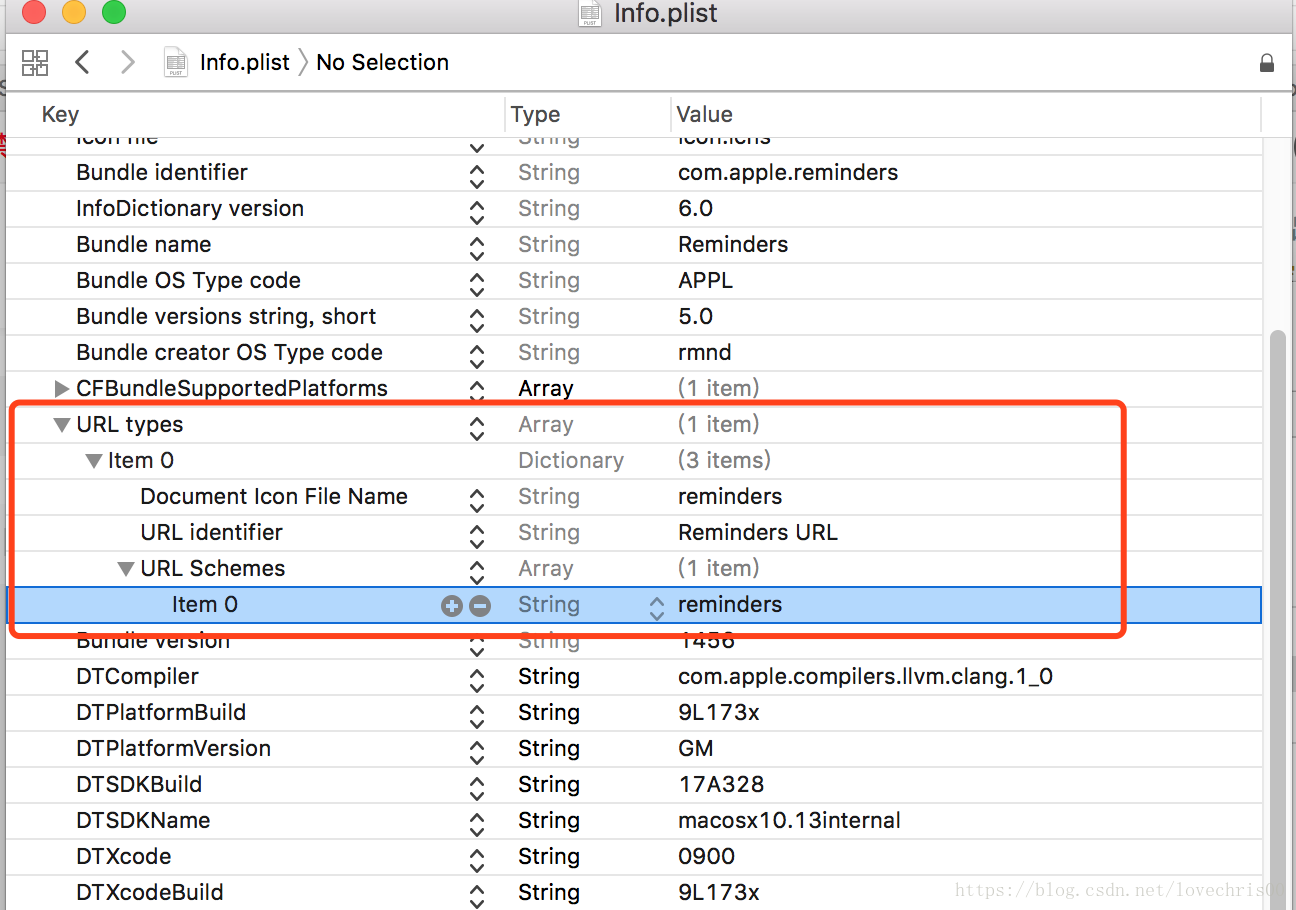Select the DTPlatformBuild value 9L173x
This screenshot has width=1296, height=910.
[x=721, y=712]
